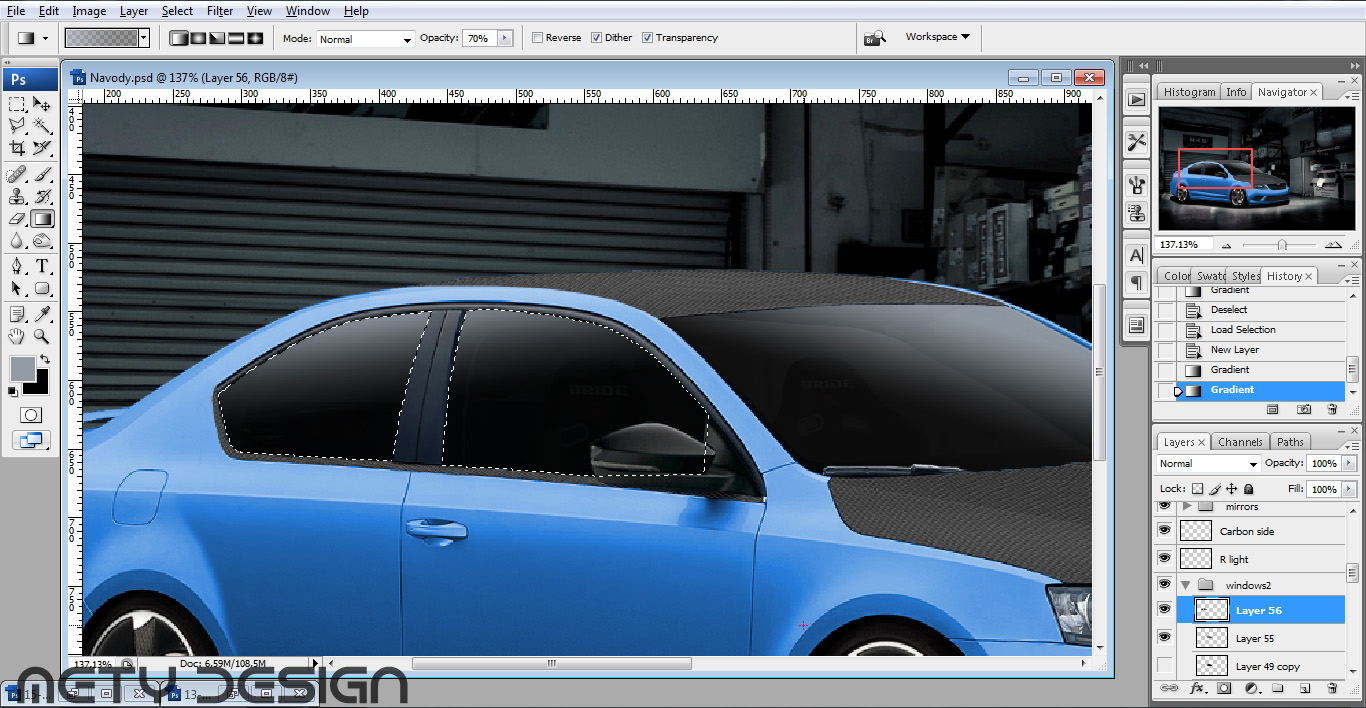
Task: Select the Rectangular Marquee tool
Action: (17, 104)
